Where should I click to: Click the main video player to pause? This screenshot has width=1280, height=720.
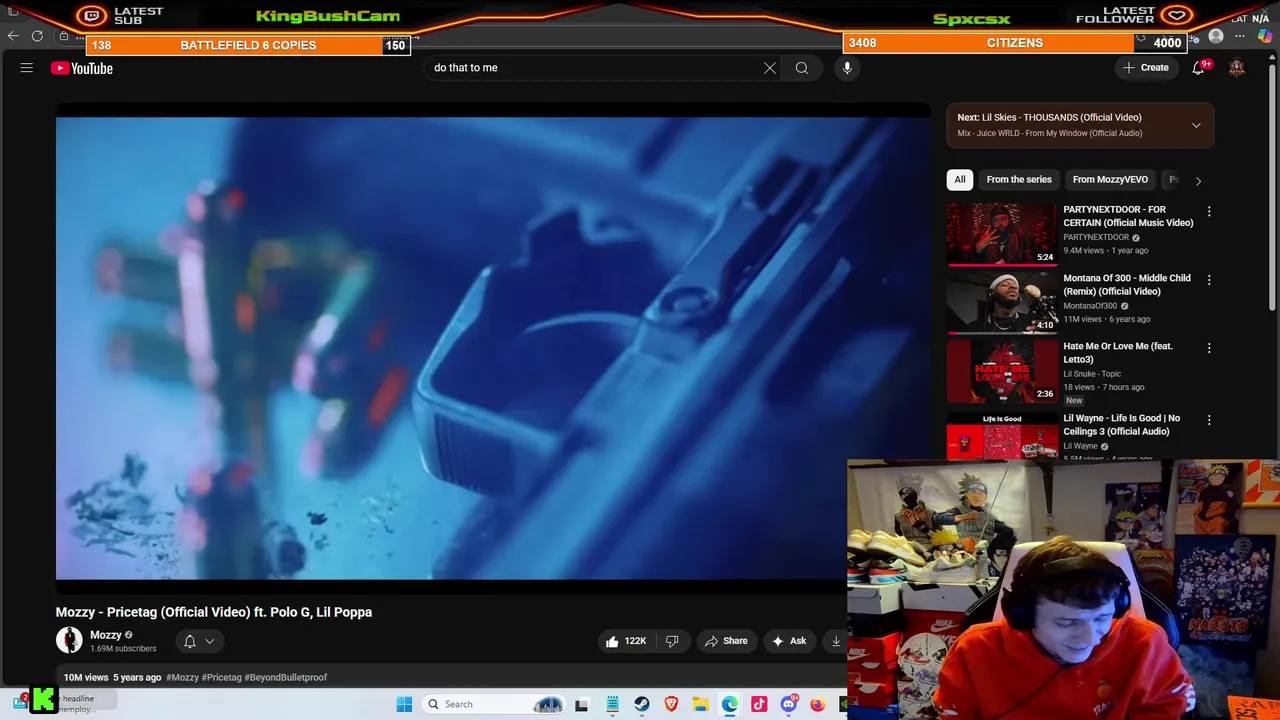pos(493,348)
